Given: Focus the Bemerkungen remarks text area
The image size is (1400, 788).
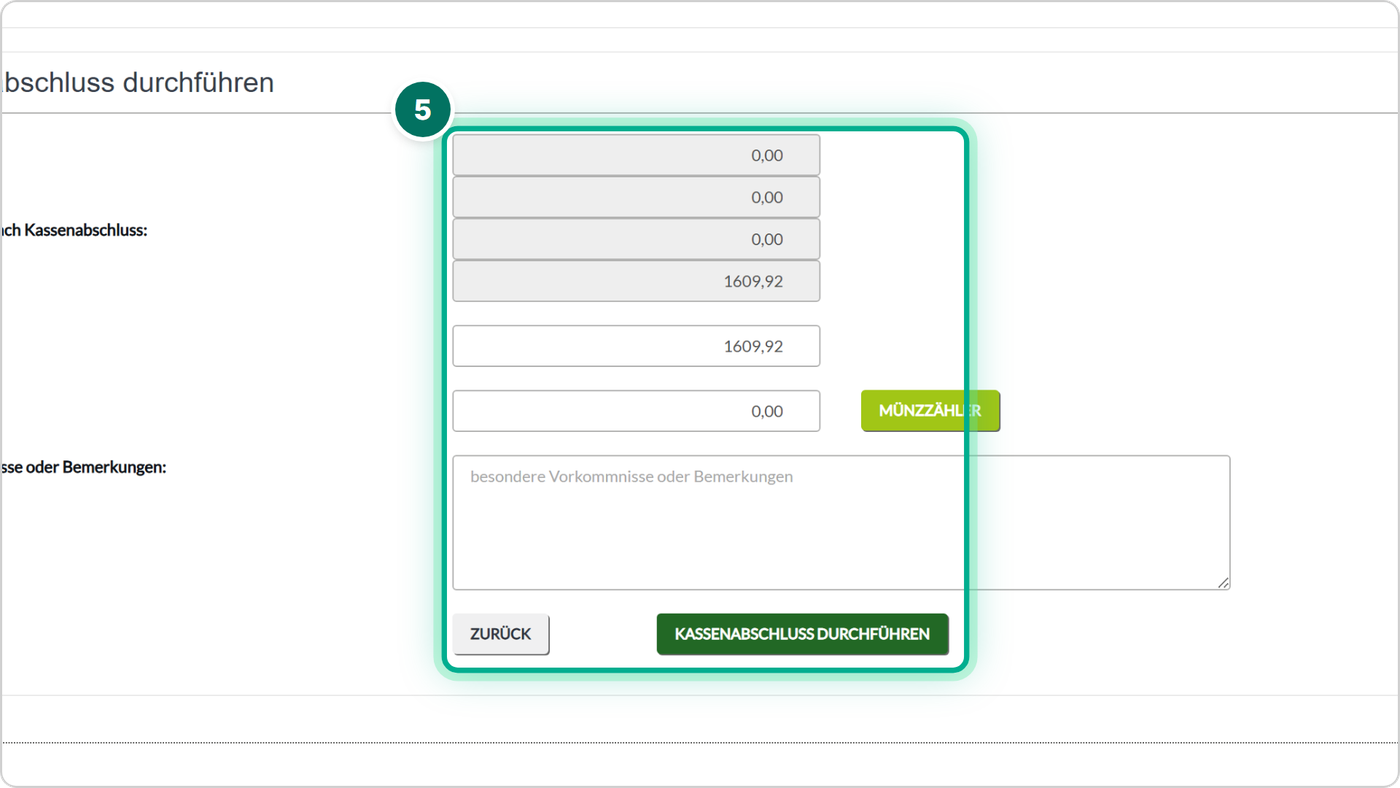Looking at the screenshot, I should click(841, 523).
